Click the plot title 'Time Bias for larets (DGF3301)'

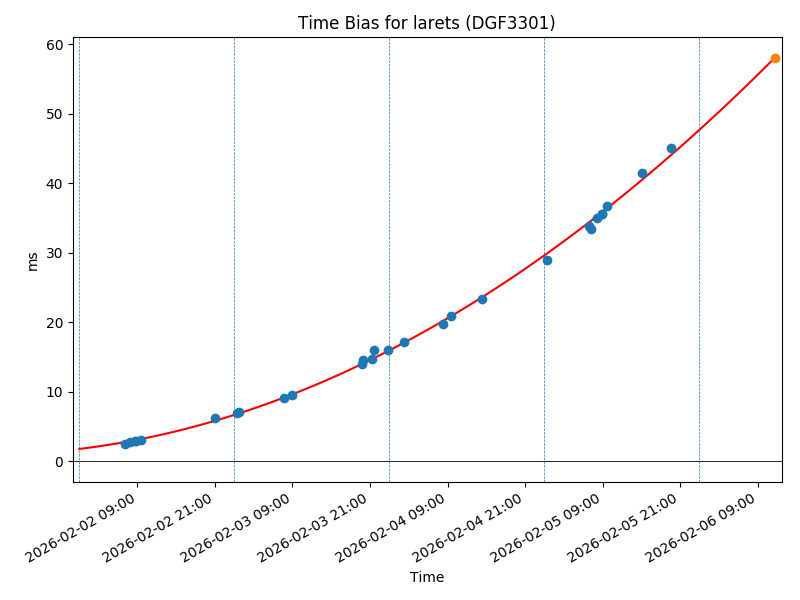pyautogui.click(x=426, y=23)
